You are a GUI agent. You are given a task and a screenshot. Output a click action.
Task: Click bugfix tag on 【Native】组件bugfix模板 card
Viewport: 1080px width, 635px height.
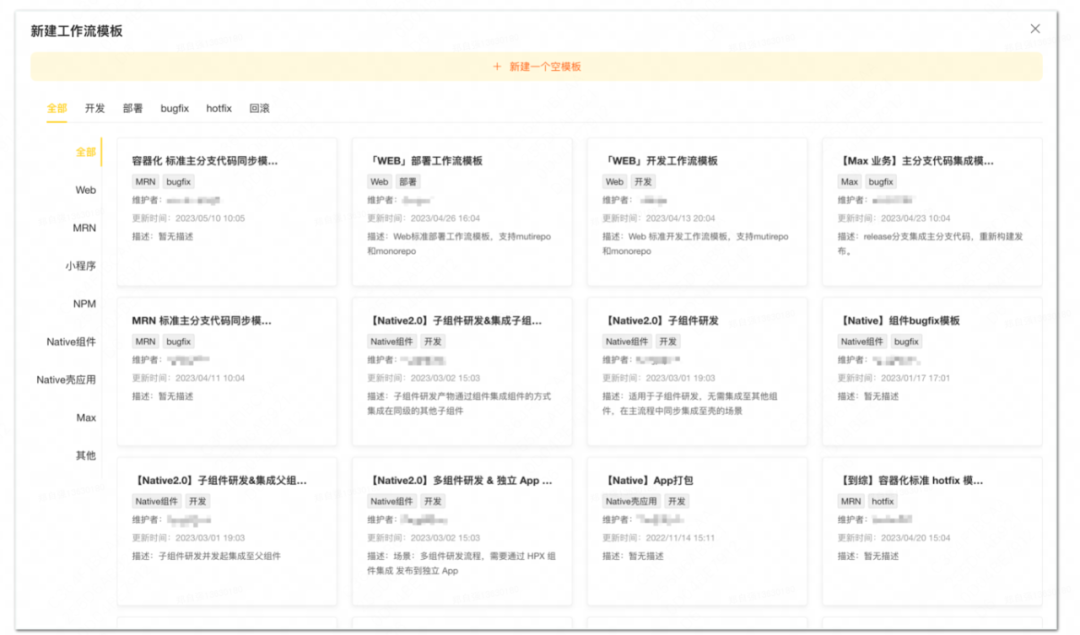(x=906, y=342)
